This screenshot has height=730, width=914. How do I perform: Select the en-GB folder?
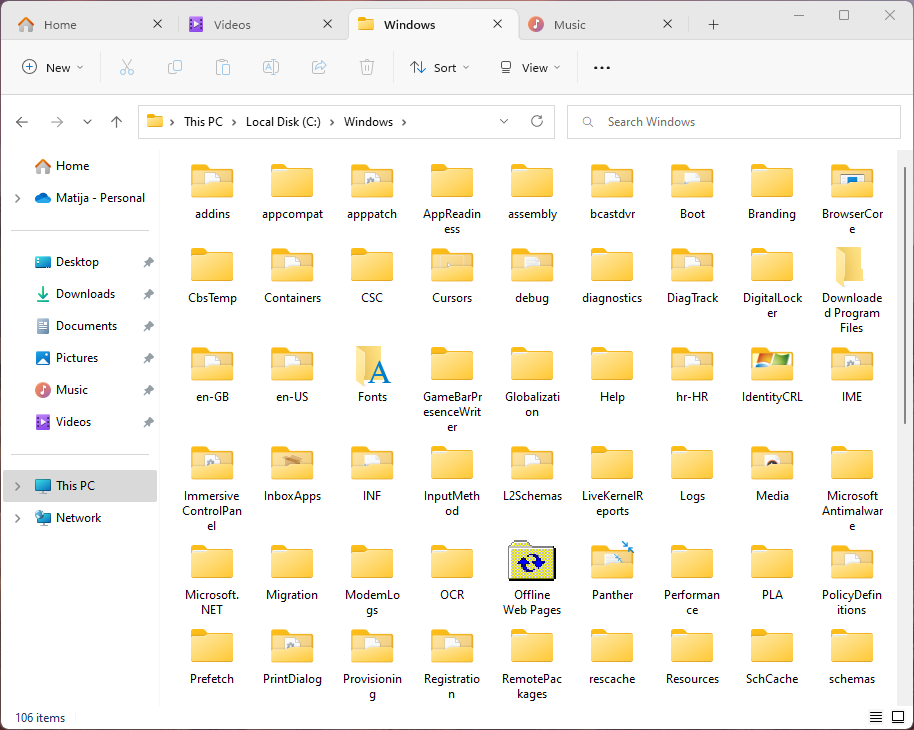[212, 374]
